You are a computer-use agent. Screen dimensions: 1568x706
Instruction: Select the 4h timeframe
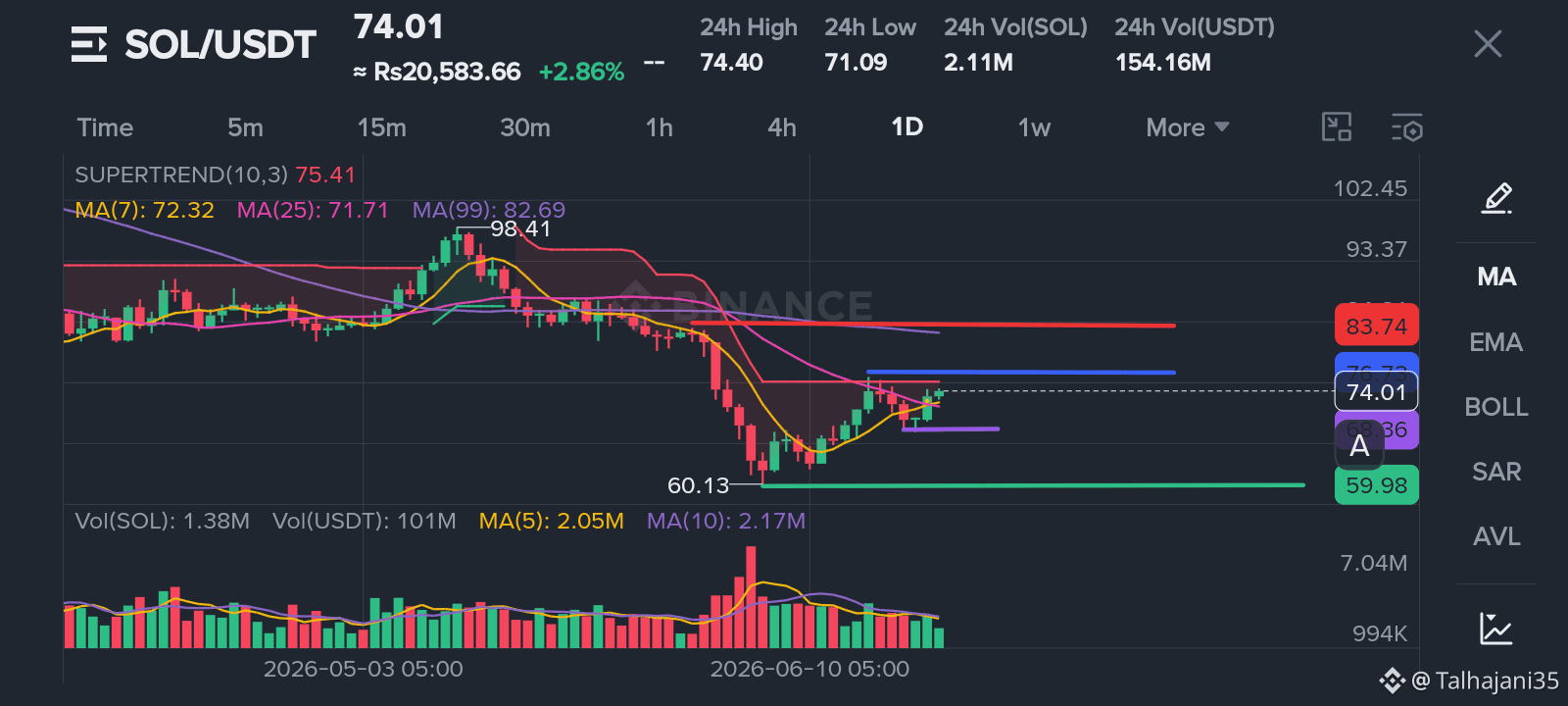[x=782, y=127]
